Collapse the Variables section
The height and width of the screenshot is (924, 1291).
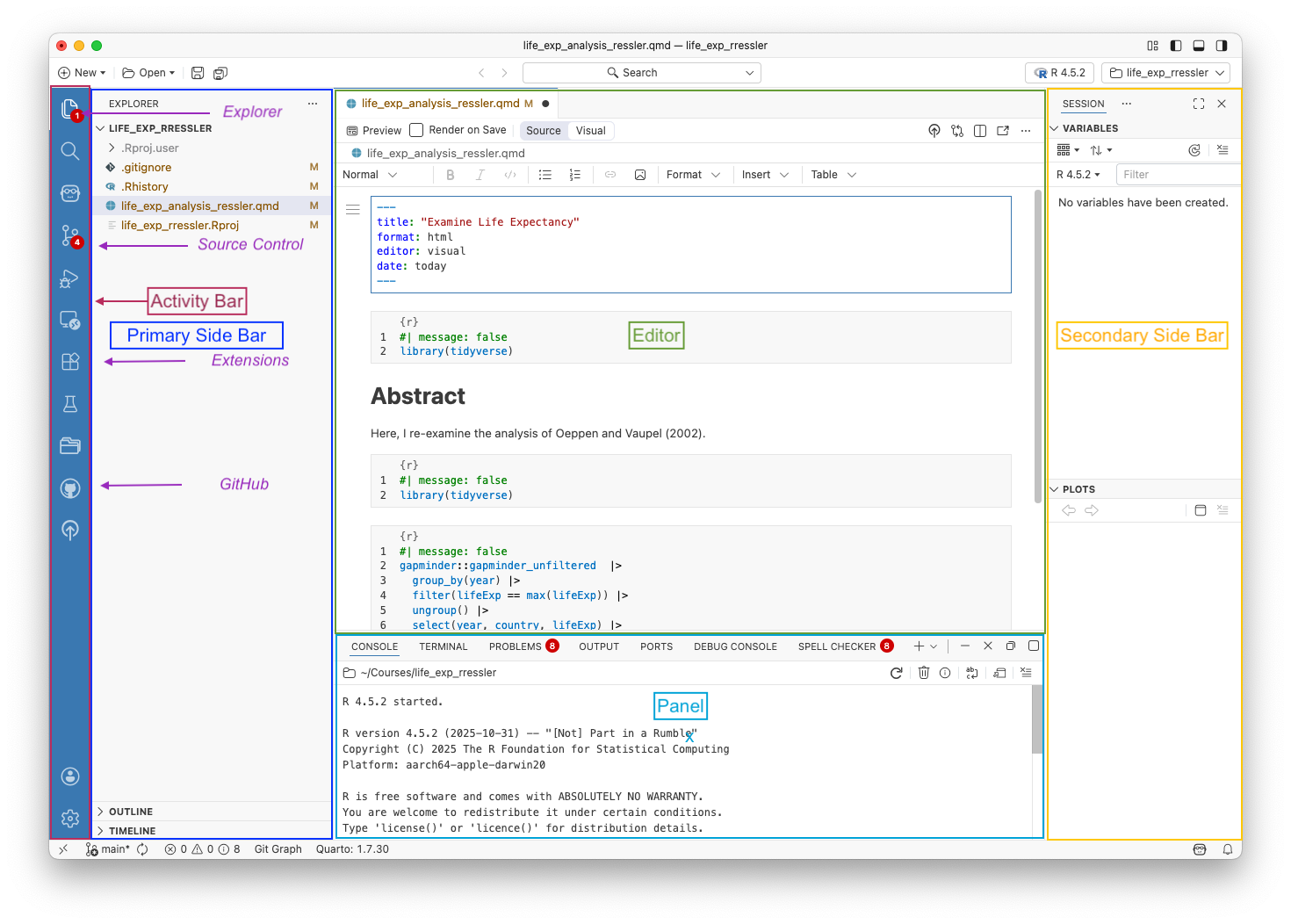[1054, 127]
